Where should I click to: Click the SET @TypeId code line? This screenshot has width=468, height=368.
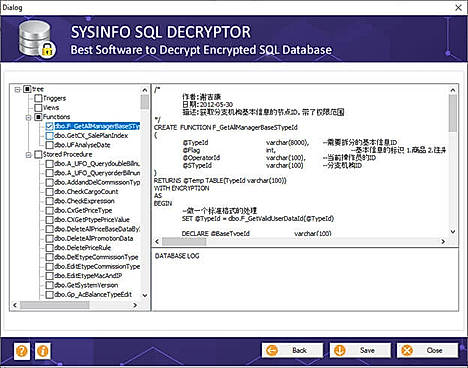258,219
